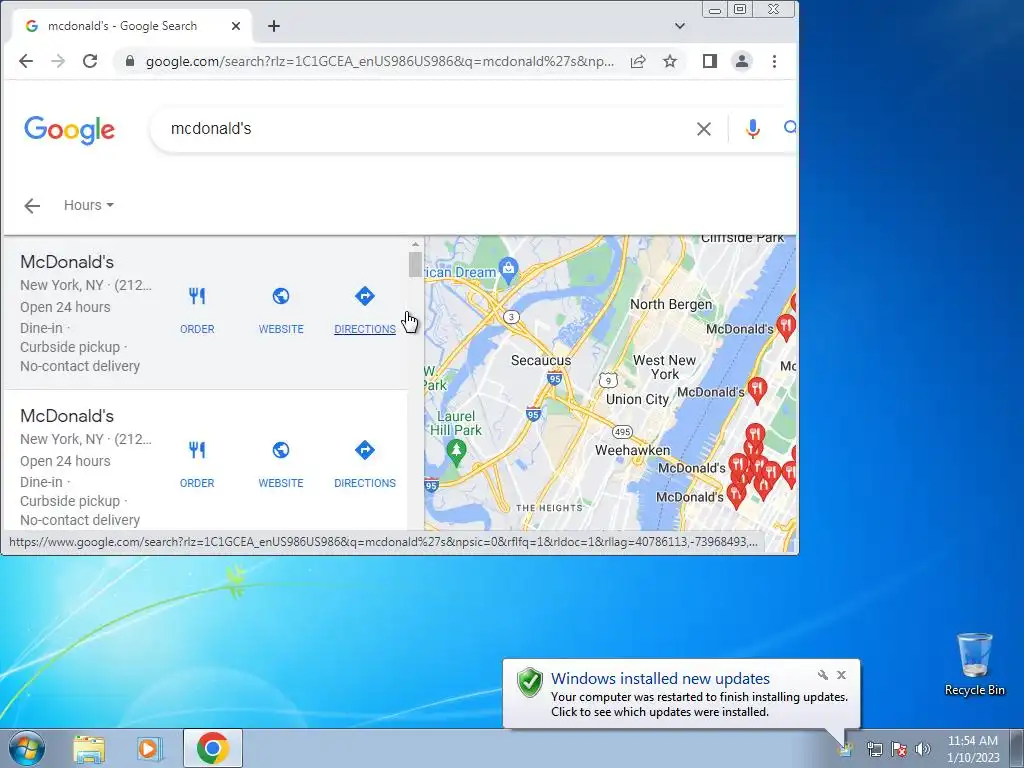Open the Chrome three-dot menu
Screen dimensions: 1024x768
click(x=775, y=61)
